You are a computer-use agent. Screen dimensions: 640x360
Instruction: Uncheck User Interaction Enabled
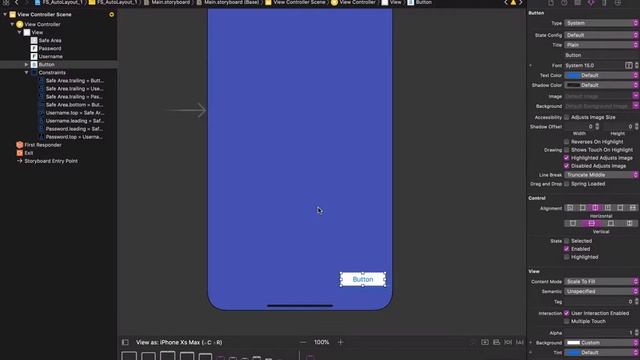567,313
